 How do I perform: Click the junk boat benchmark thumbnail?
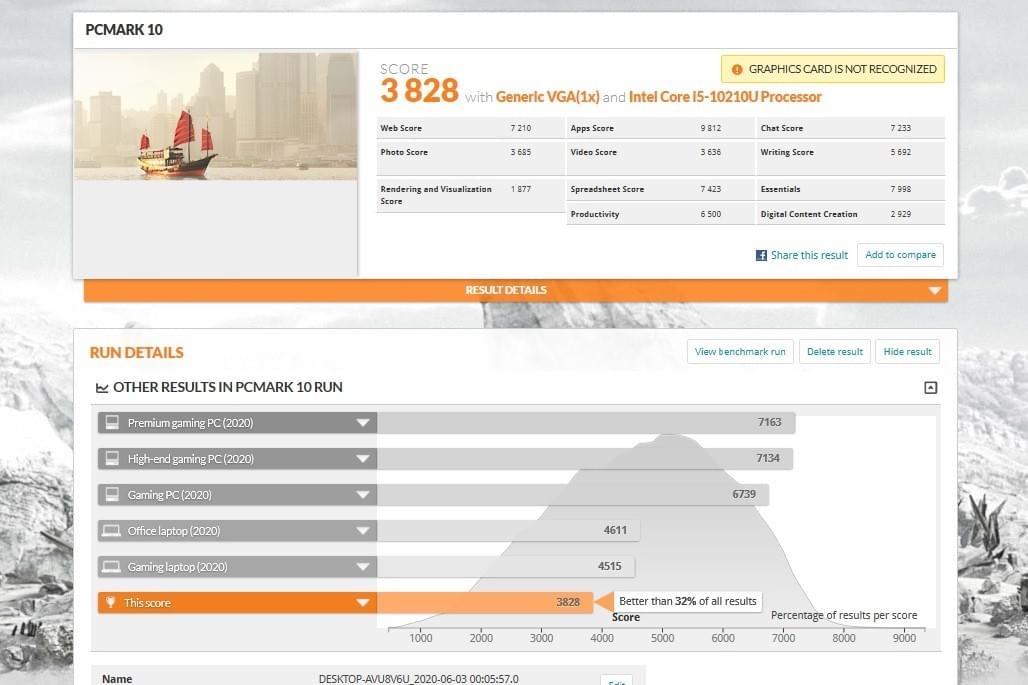(216, 116)
